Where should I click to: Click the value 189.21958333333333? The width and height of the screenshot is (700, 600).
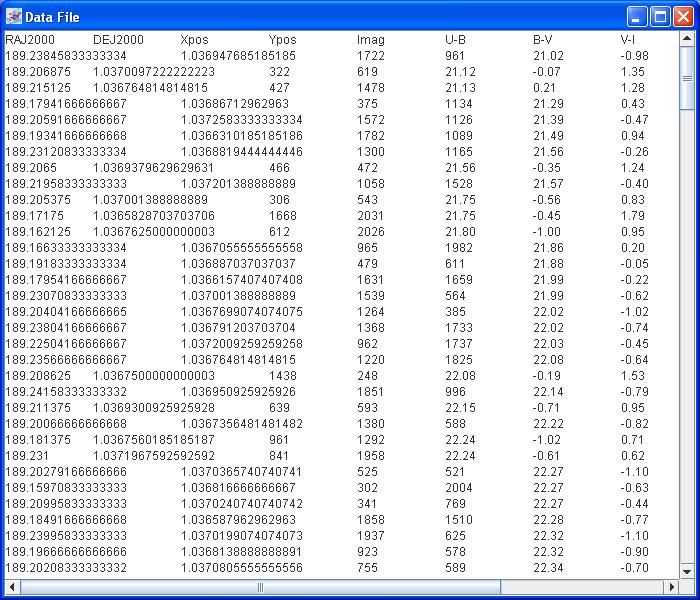pyautogui.click(x=66, y=184)
